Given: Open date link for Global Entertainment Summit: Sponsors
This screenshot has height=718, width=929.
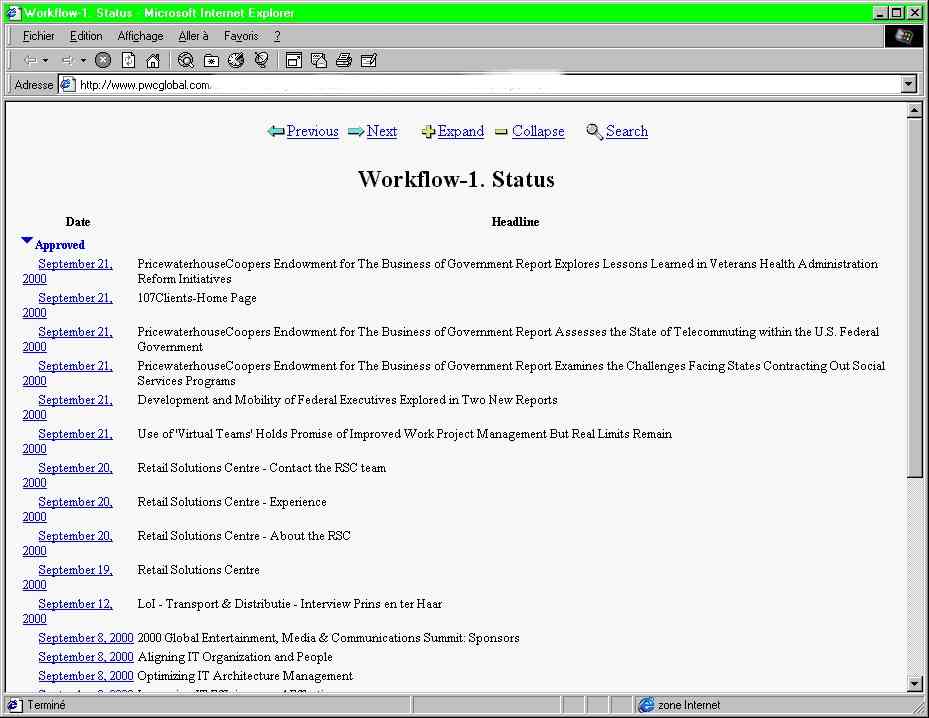Looking at the screenshot, I should click(86, 638).
